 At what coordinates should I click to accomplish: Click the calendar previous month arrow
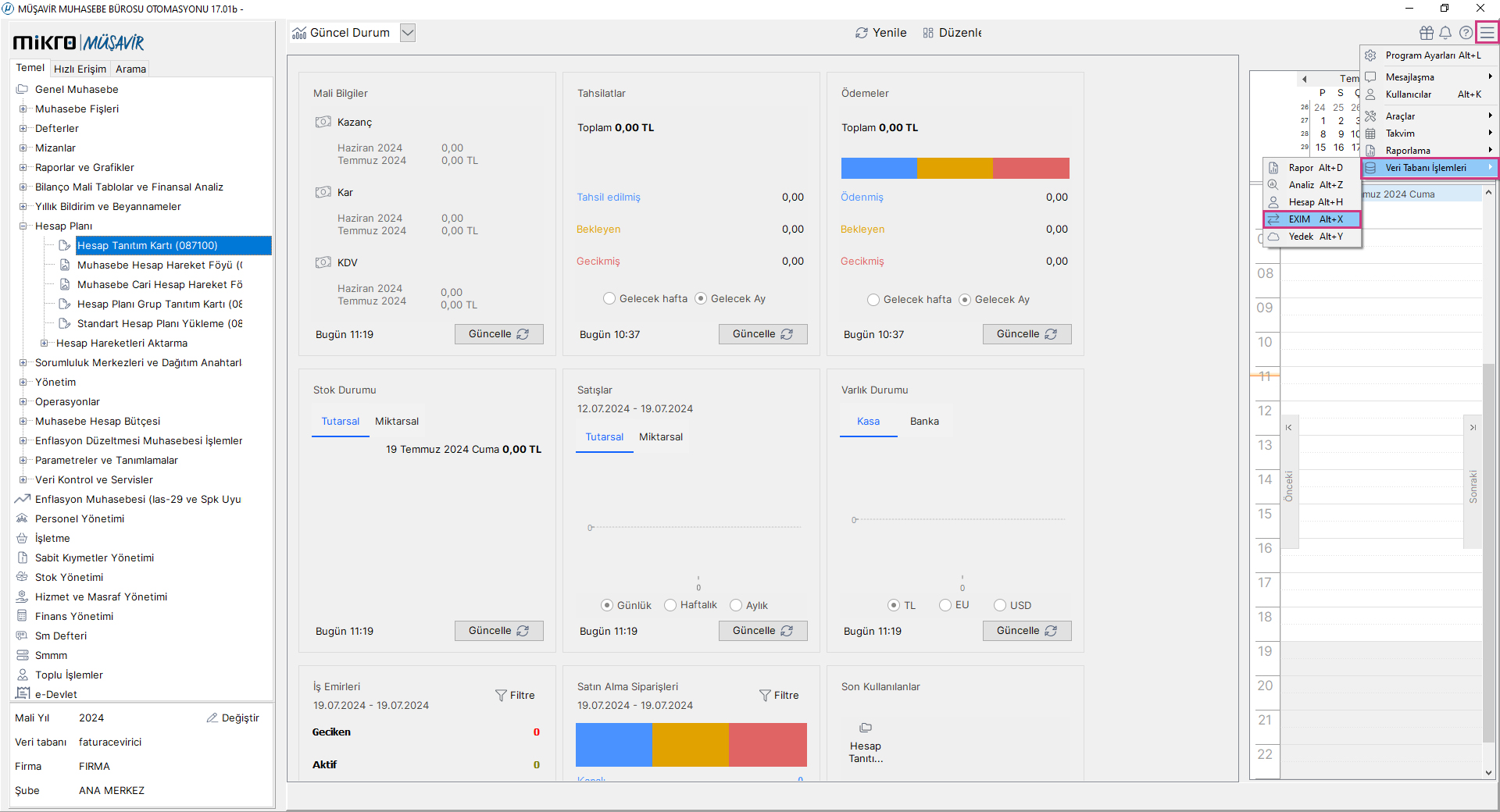point(1304,79)
